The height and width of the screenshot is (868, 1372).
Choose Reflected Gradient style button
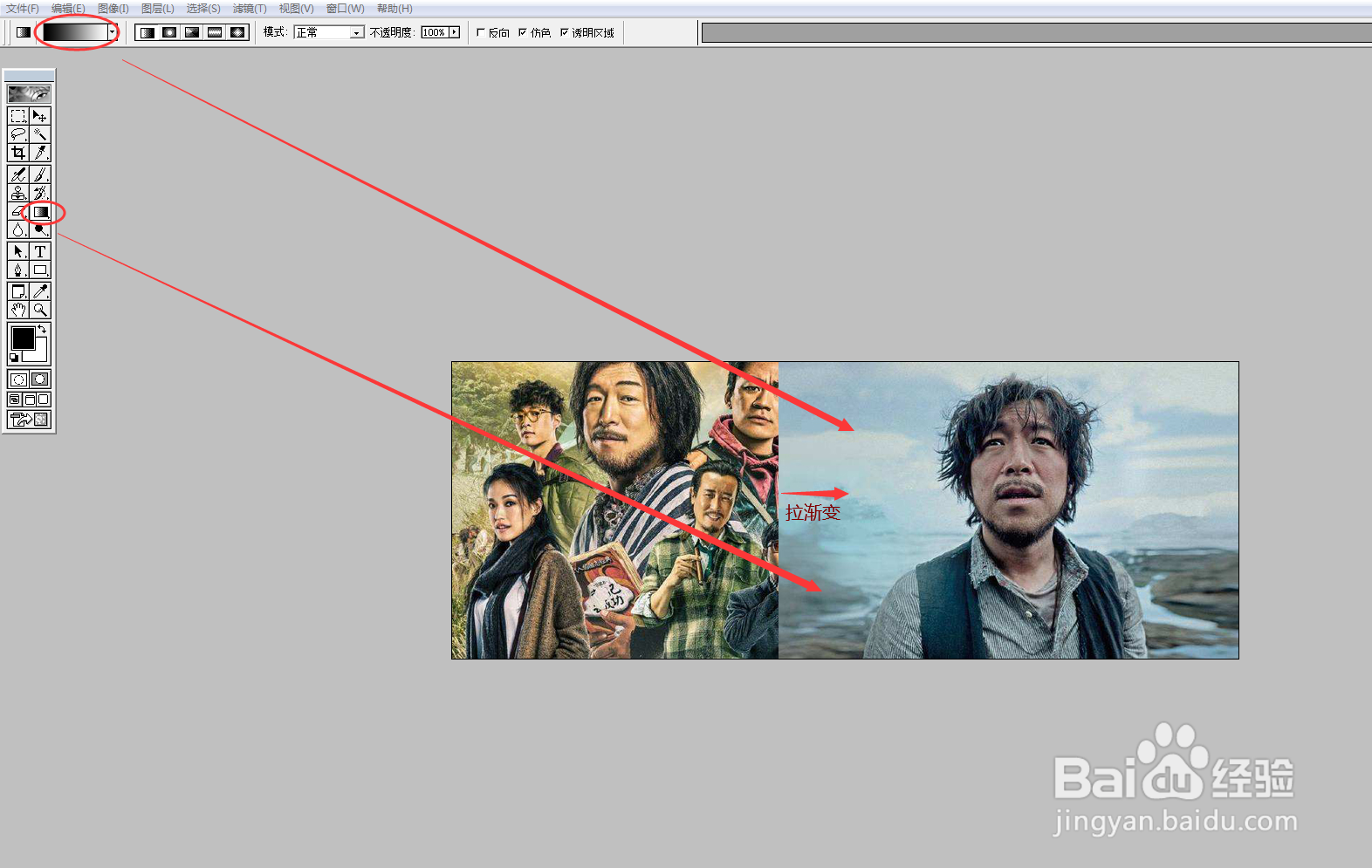(215, 32)
